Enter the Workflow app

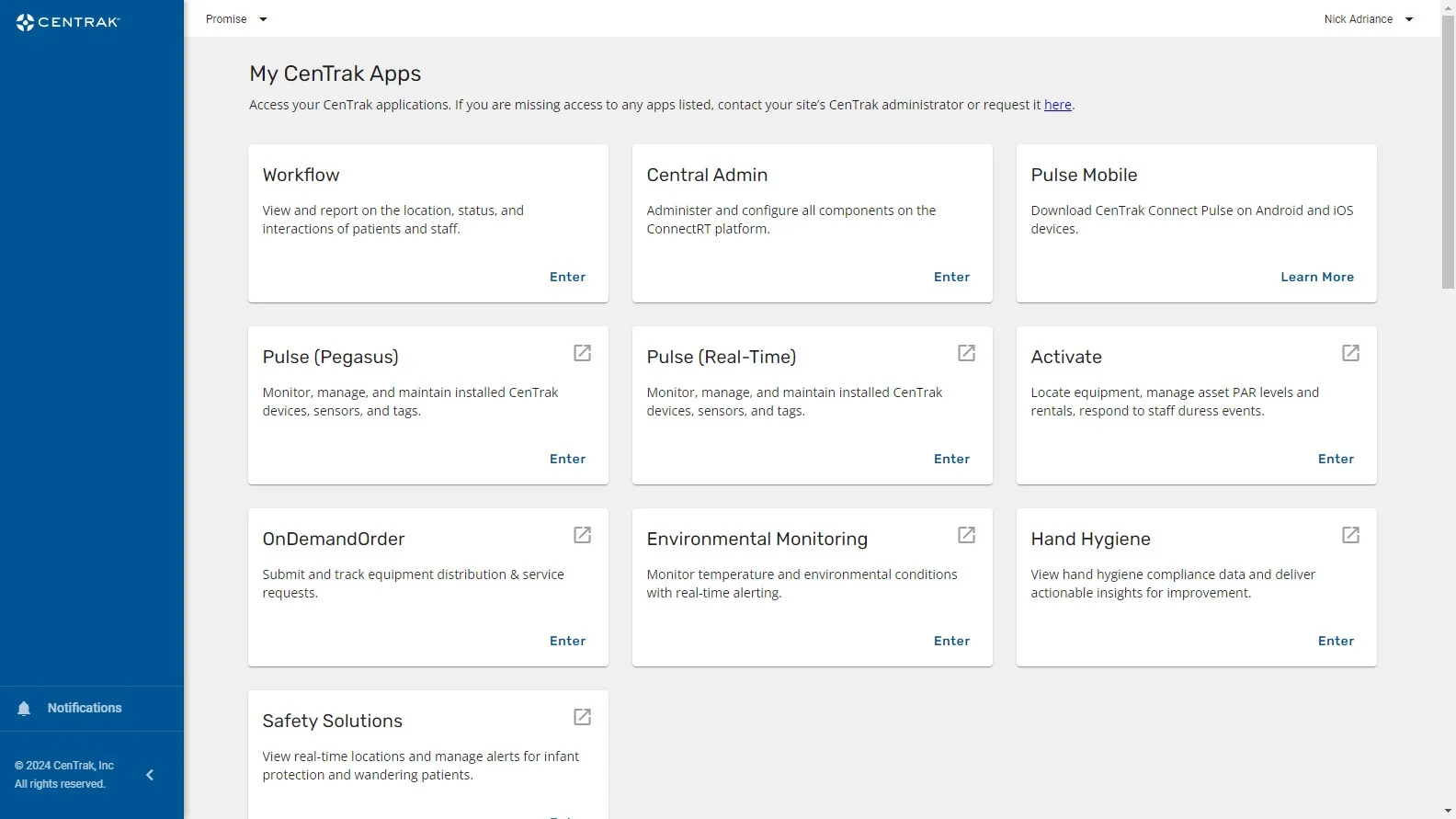tap(567, 277)
